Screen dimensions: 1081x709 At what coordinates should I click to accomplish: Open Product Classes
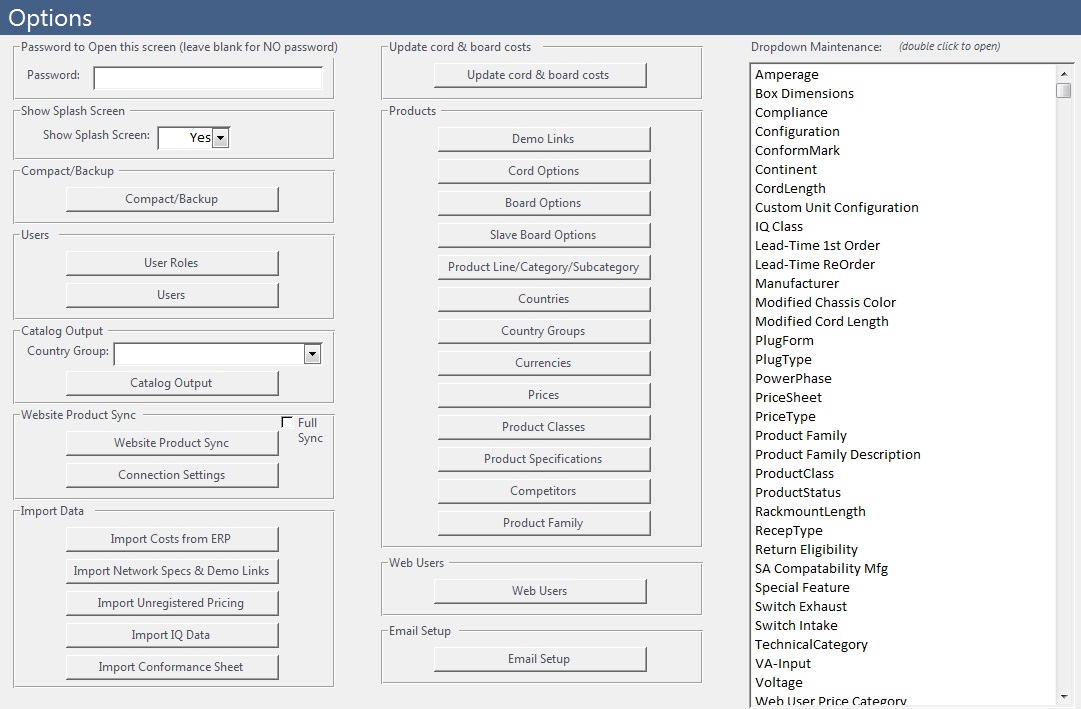(x=543, y=427)
